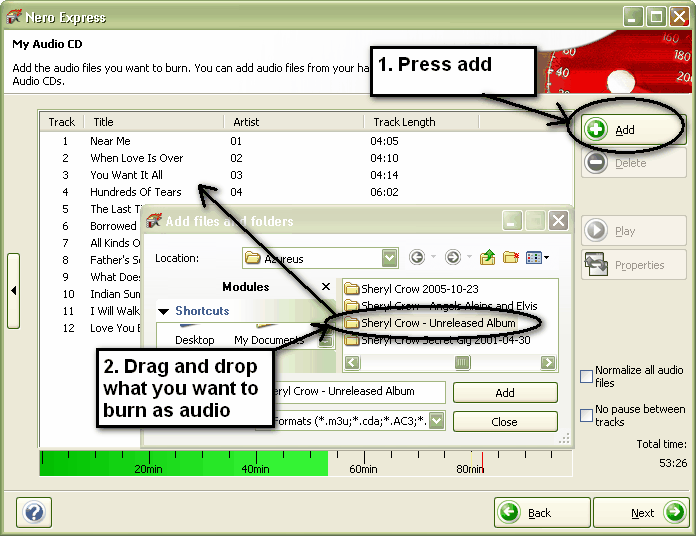The image size is (696, 536).
Task: Expand the left side panel arrow
Action: pos(13,291)
